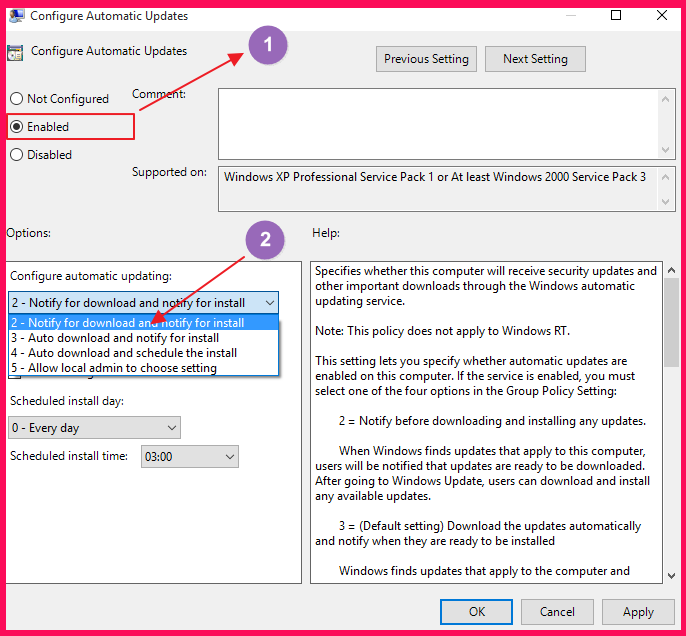Choose the Disabled radio button

tap(16, 155)
